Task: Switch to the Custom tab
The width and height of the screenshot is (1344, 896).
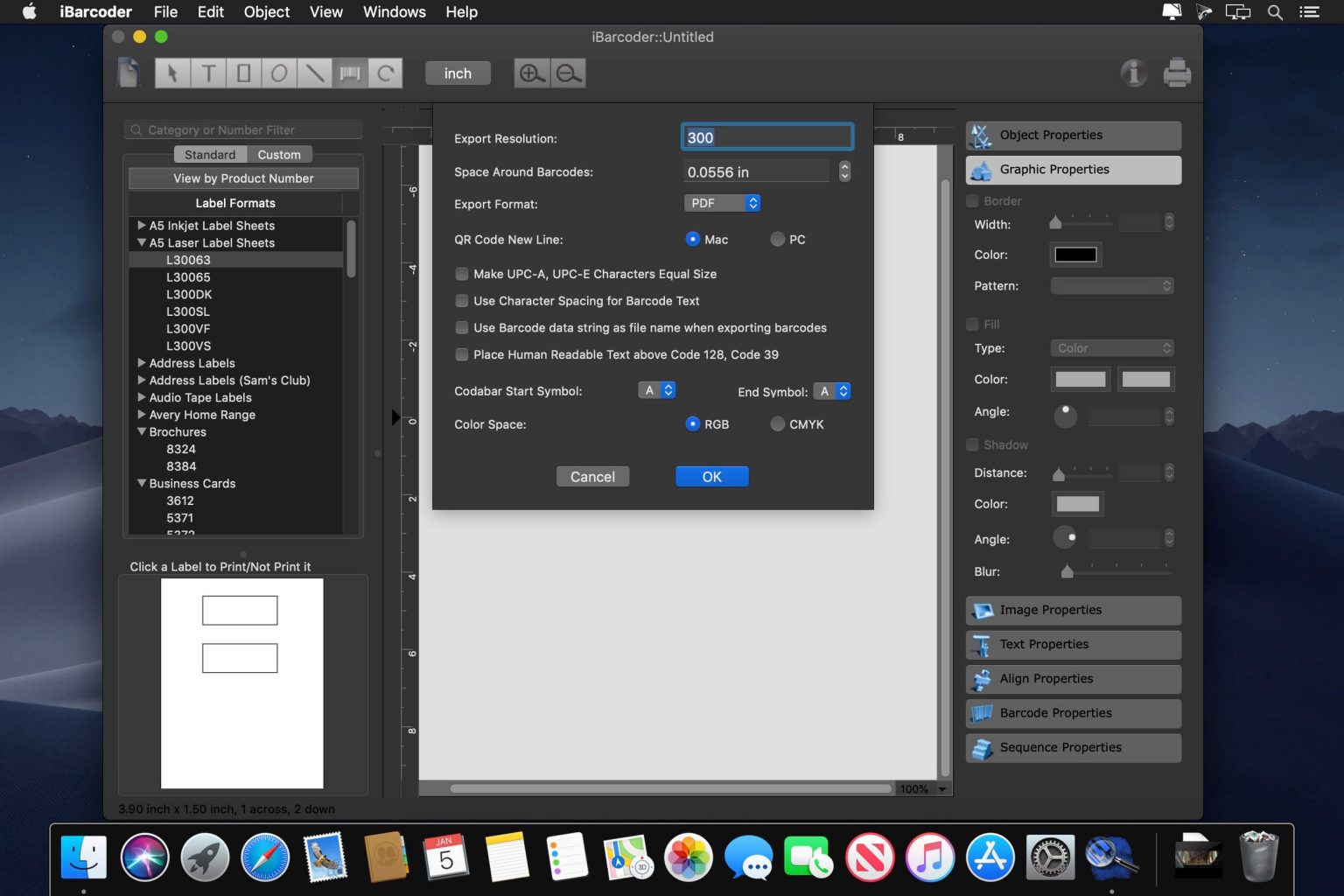Action: [x=279, y=154]
